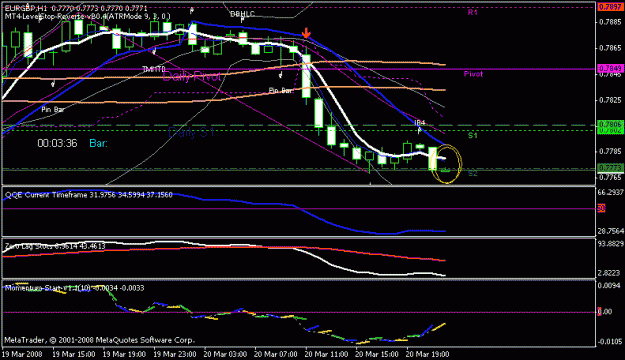625x360 pixels.
Task: Select the green 0.7806 price tag
Action: point(610,125)
